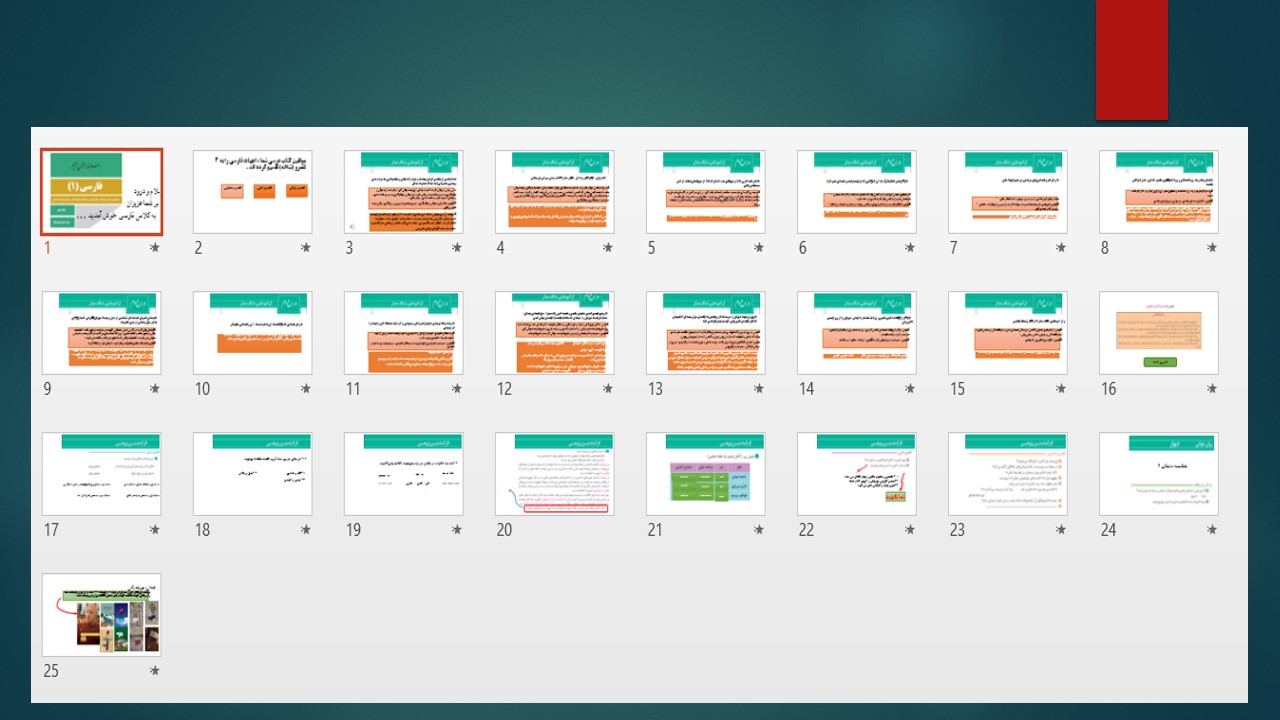This screenshot has width=1280, height=720.
Task: Click the transition star under slide 20
Action: [607, 530]
